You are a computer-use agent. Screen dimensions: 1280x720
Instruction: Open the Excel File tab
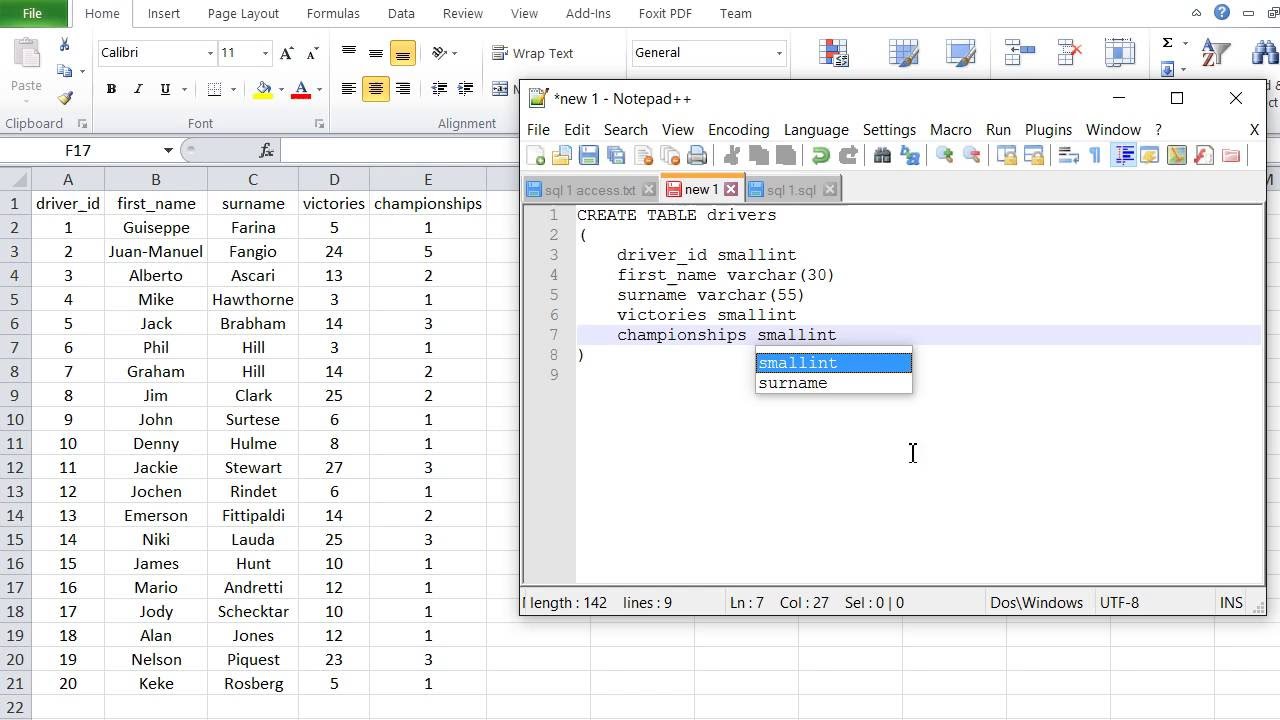coord(32,13)
